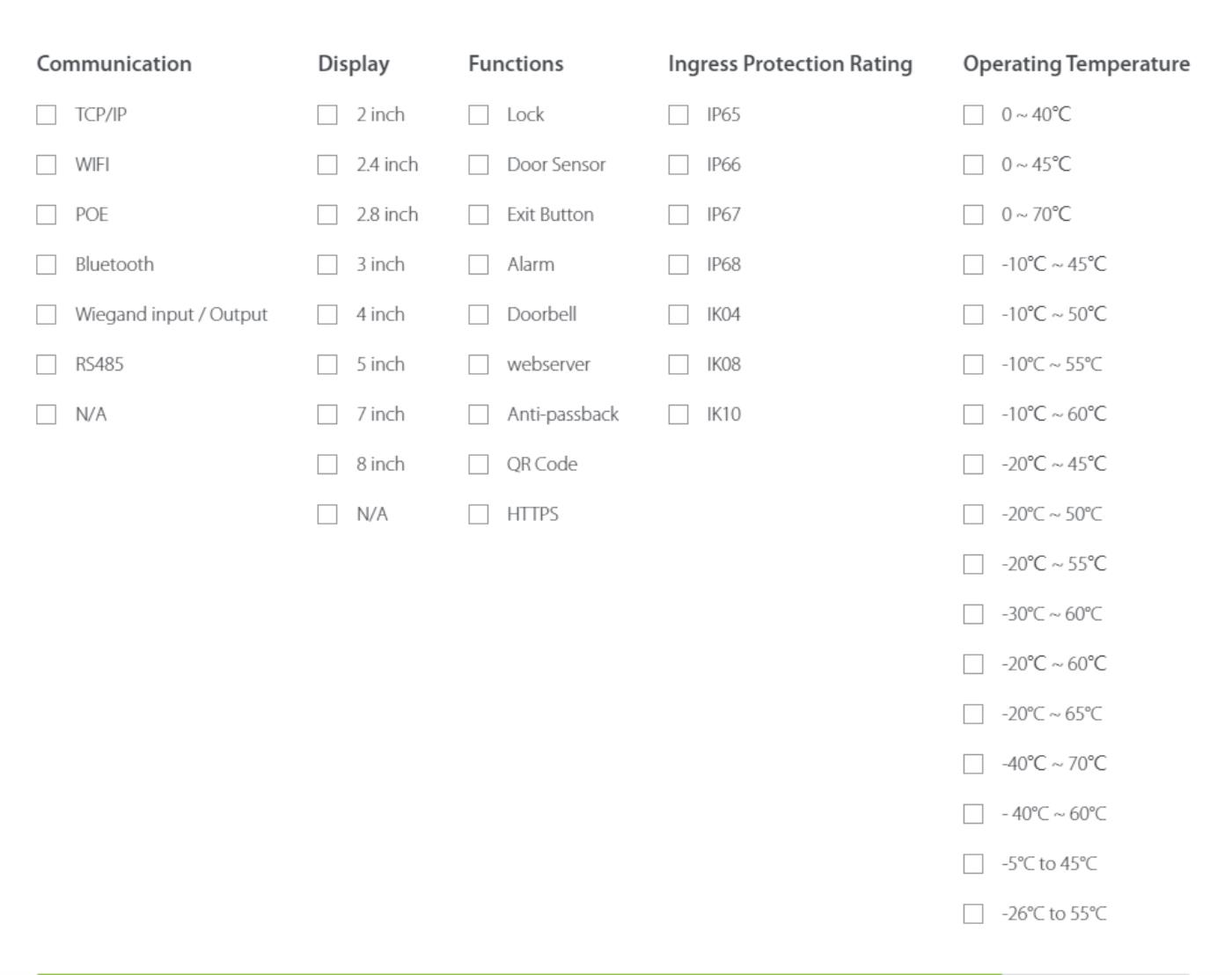Select the Anti-passback checkbox
The width and height of the screenshot is (1232, 975).
[x=479, y=414]
